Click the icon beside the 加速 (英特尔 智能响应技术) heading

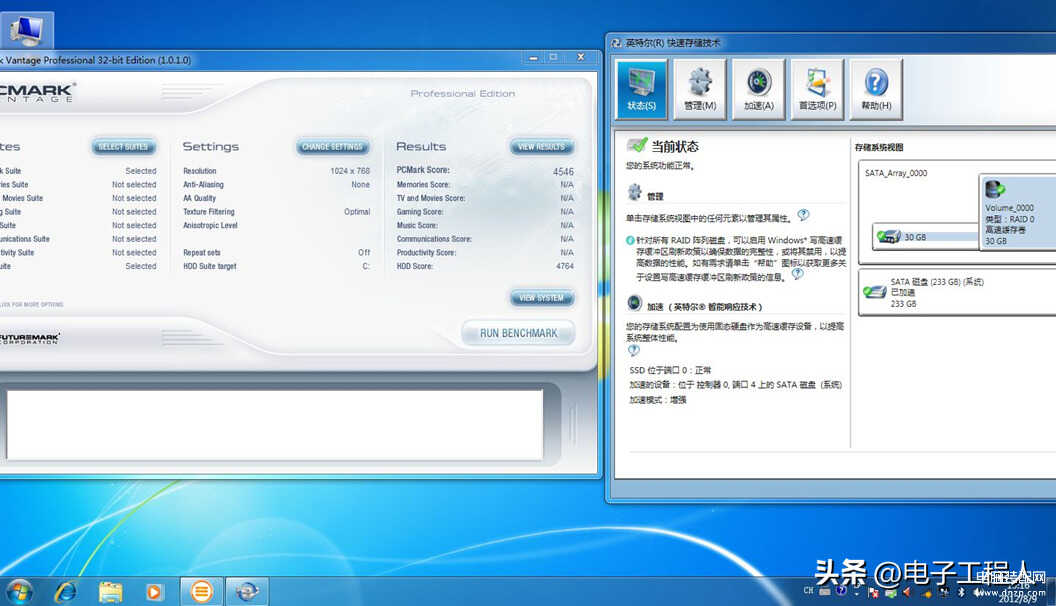634,303
